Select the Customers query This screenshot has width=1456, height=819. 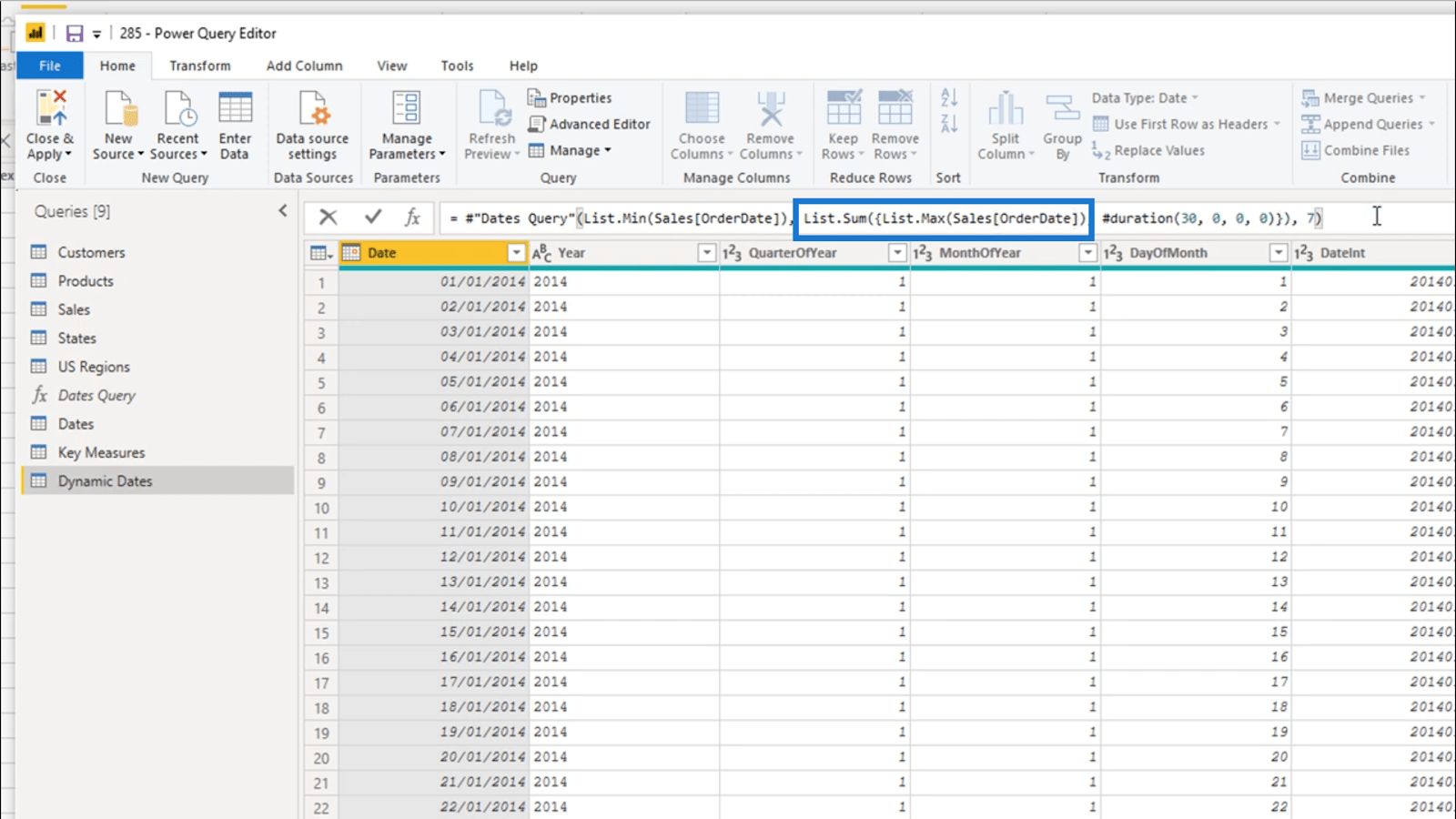(157, 252)
